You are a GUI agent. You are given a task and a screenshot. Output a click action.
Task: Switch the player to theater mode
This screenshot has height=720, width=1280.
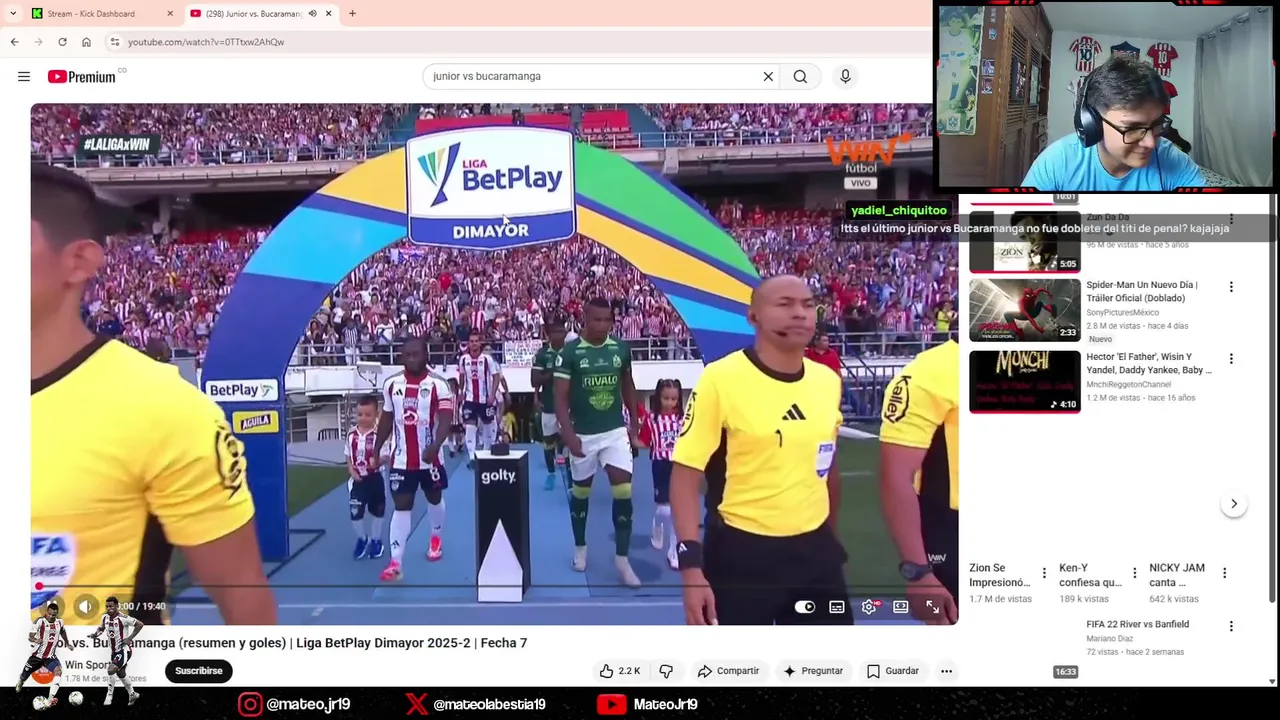(901, 607)
